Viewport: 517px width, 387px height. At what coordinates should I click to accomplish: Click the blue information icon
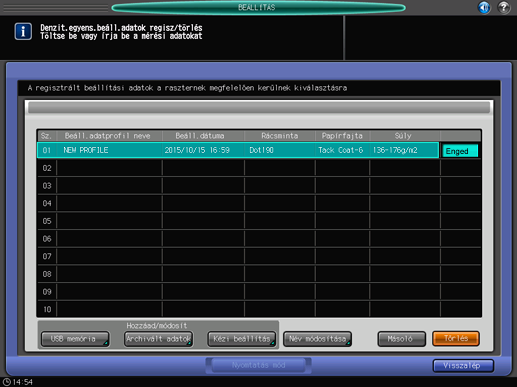pos(23,32)
